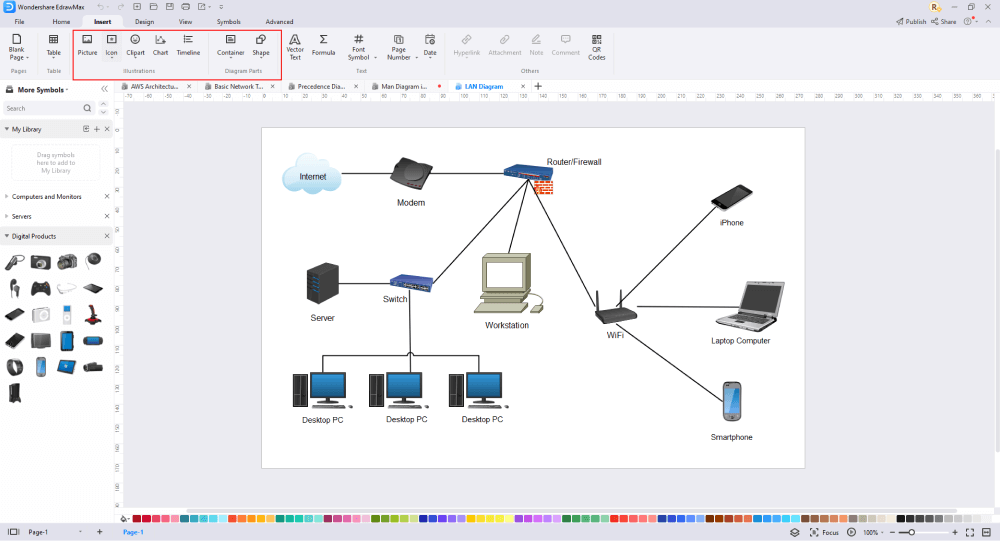
Task: Click the Share button
Action: coord(943,22)
